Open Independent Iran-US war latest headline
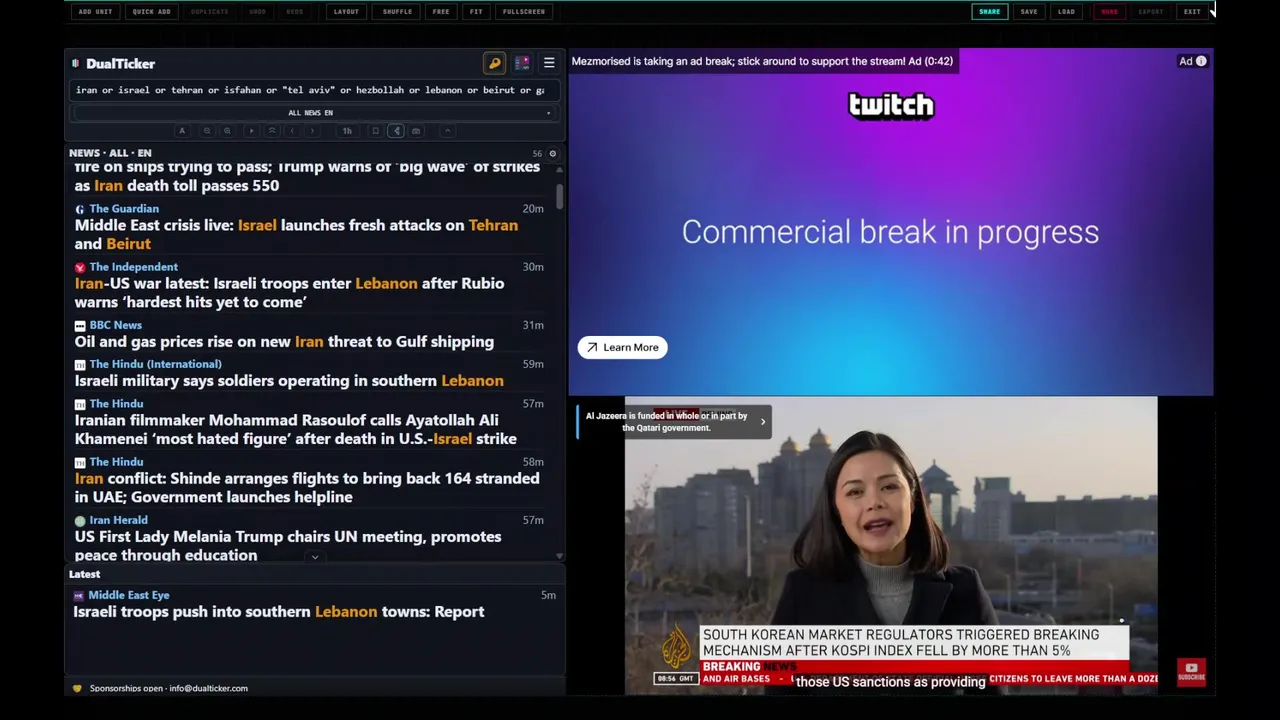1280x720 pixels. (x=290, y=292)
